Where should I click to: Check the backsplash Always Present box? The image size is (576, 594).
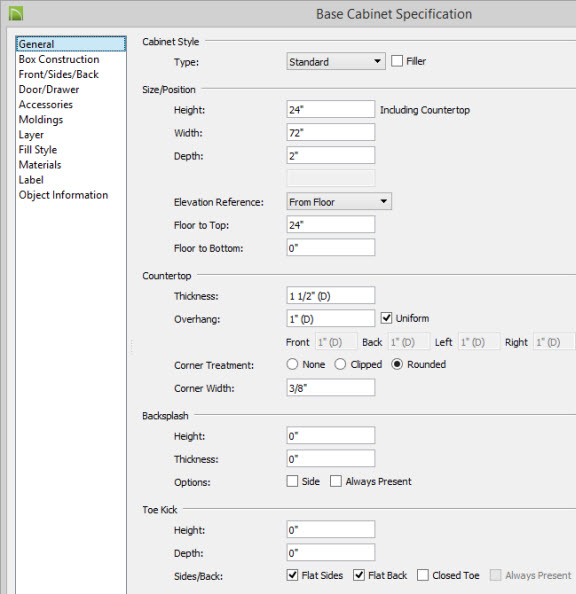click(x=336, y=481)
